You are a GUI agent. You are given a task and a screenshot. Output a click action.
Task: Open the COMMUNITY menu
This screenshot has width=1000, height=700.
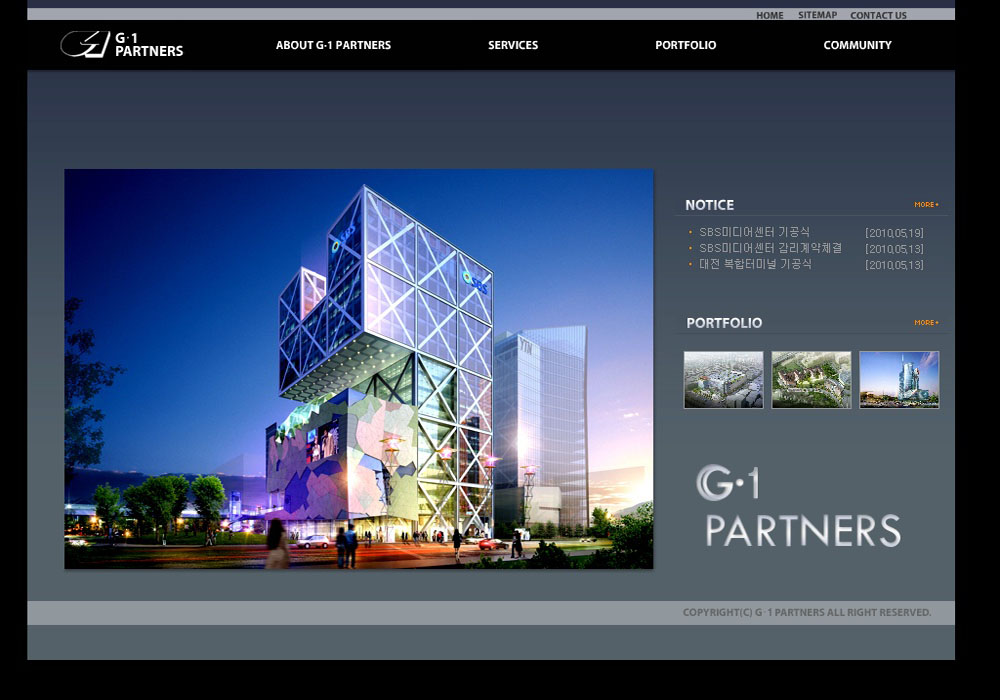(x=857, y=45)
